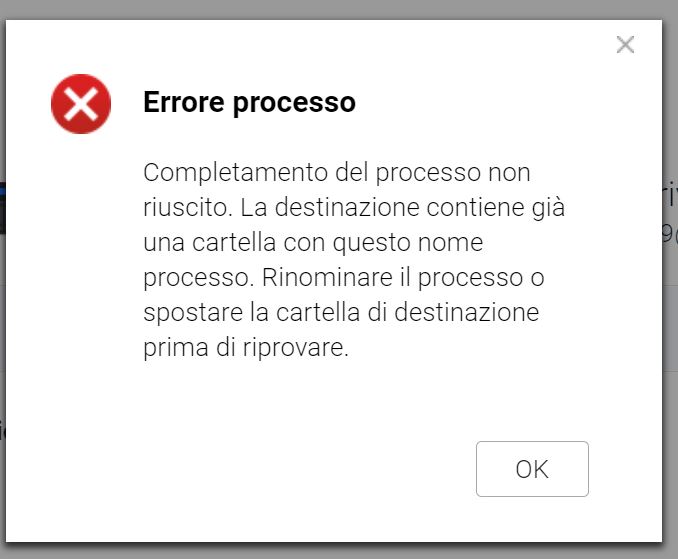
Task: Close the Errore processo dialog with X
Action: [x=625, y=44]
